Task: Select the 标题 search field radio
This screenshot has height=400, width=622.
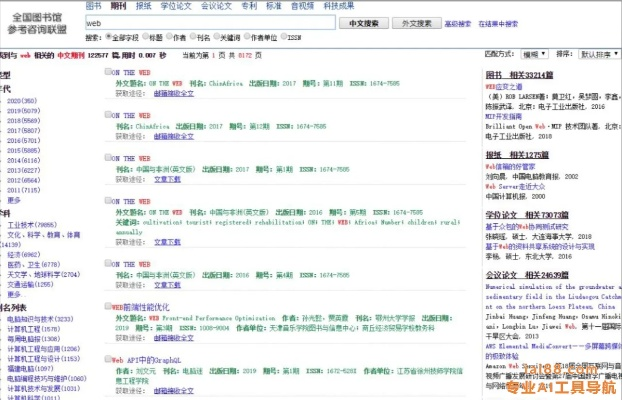Action: (146, 36)
